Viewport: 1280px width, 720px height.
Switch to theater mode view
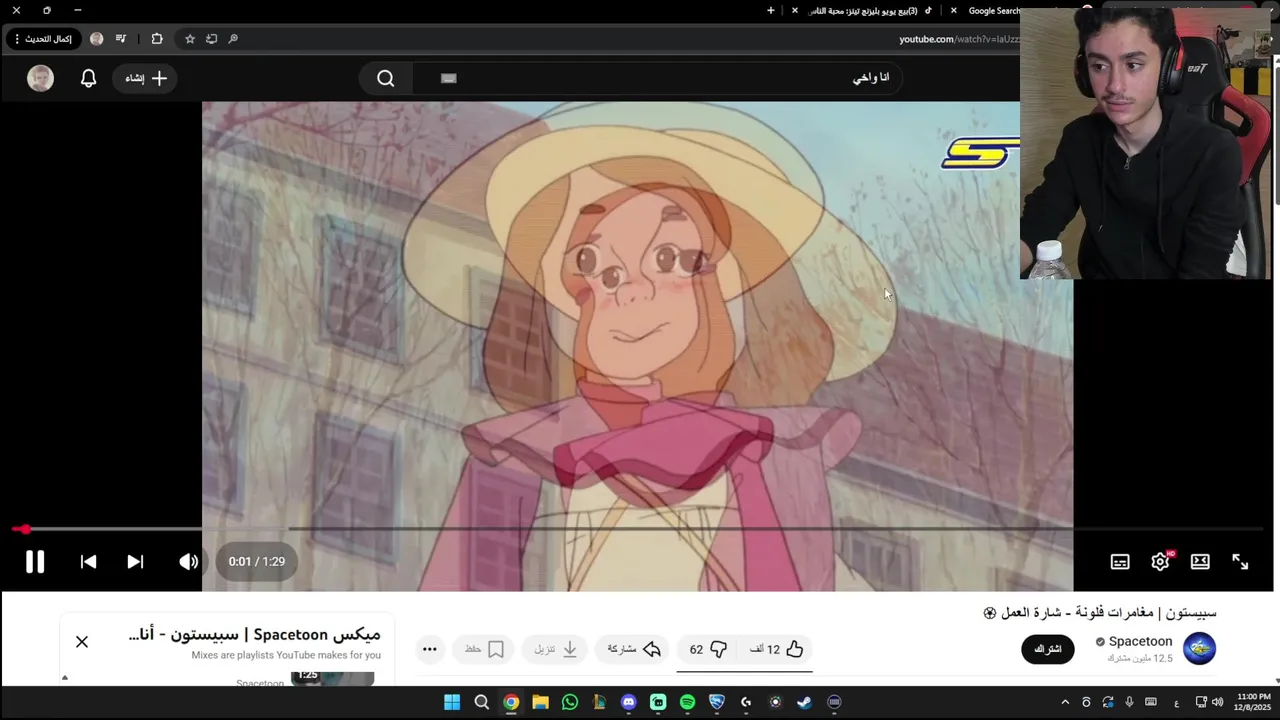pyautogui.click(x=1200, y=562)
